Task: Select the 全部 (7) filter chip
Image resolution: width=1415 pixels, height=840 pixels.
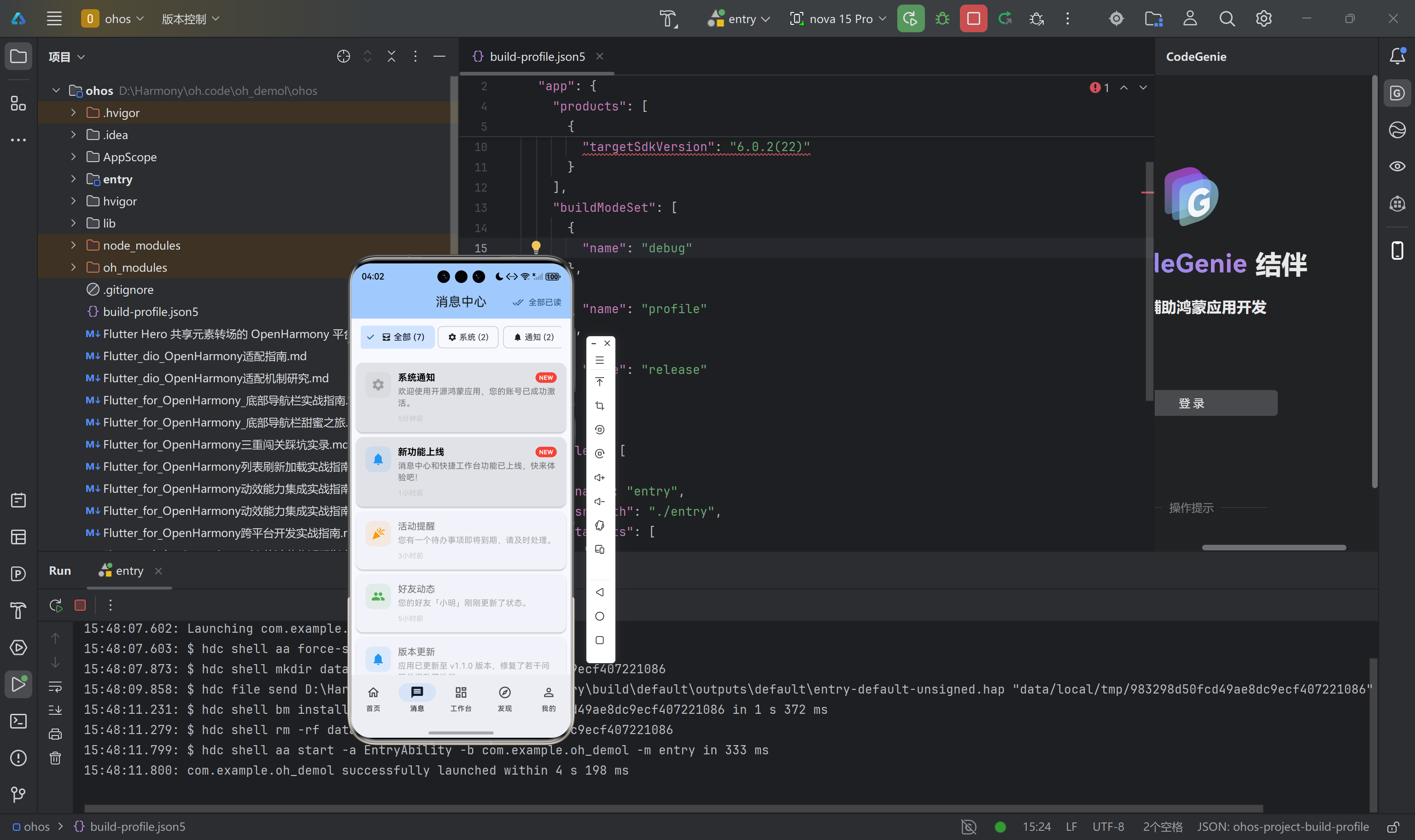Action: (398, 337)
